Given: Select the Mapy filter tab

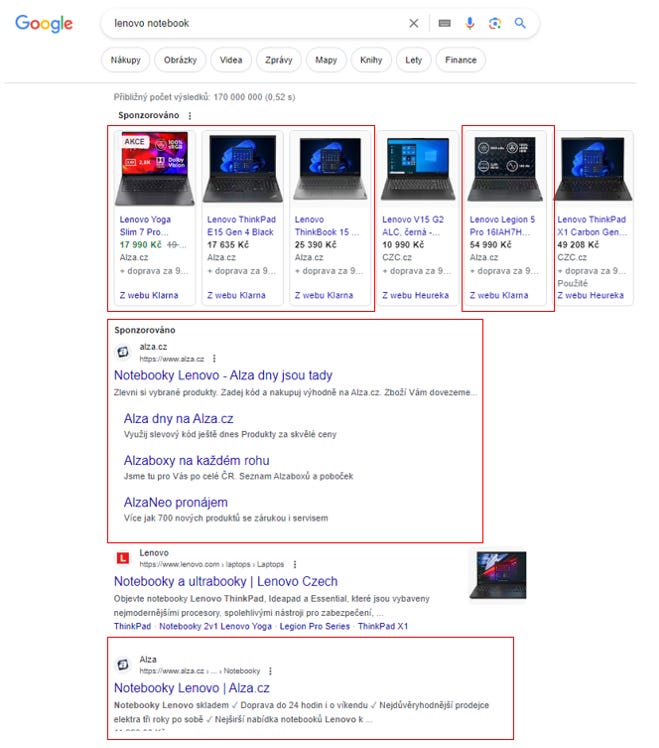Looking at the screenshot, I should coord(326,60).
